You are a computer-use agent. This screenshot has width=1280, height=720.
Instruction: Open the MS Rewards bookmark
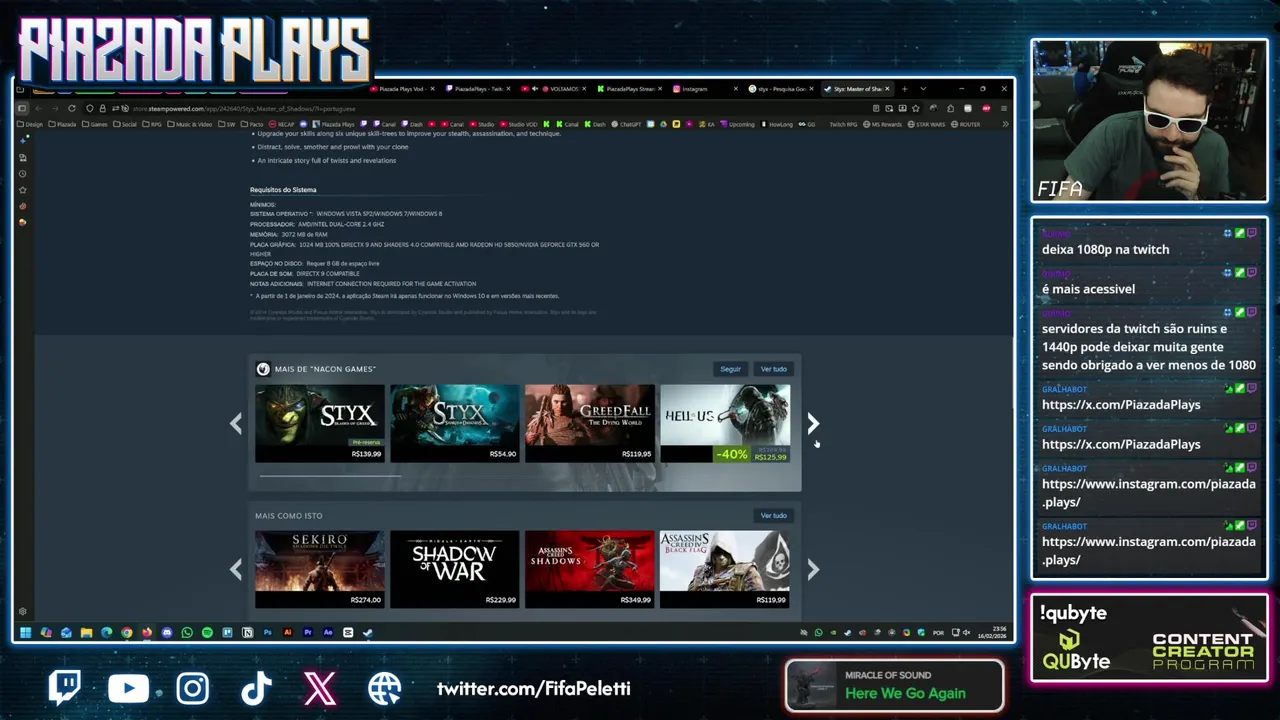pyautogui.click(x=882, y=124)
